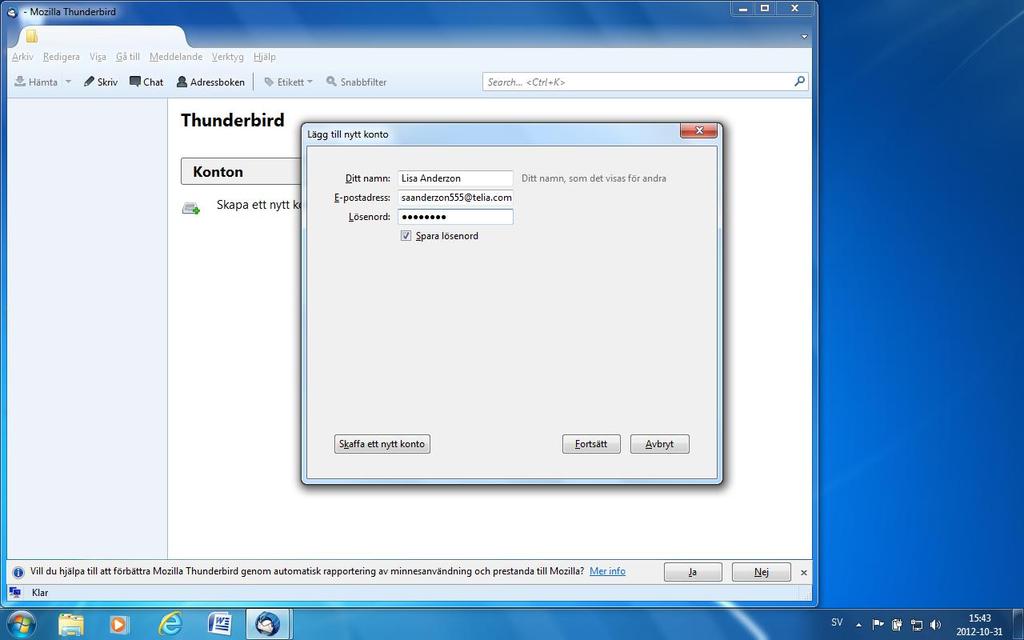Click the online status icon in status bar

point(15,592)
